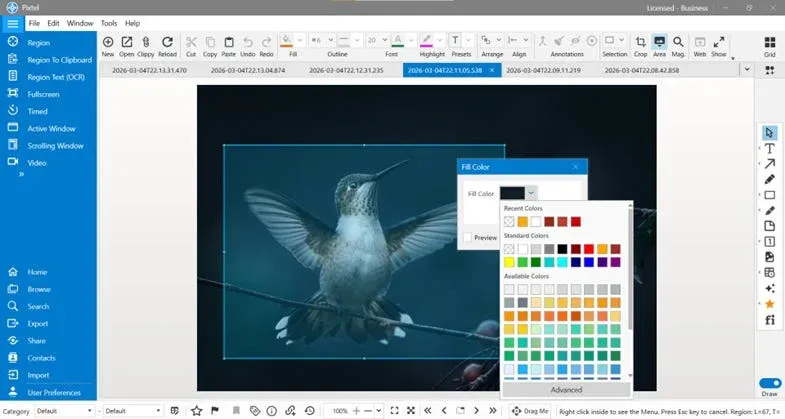Redo the last undone action
785x419 pixels.
(x=266, y=42)
